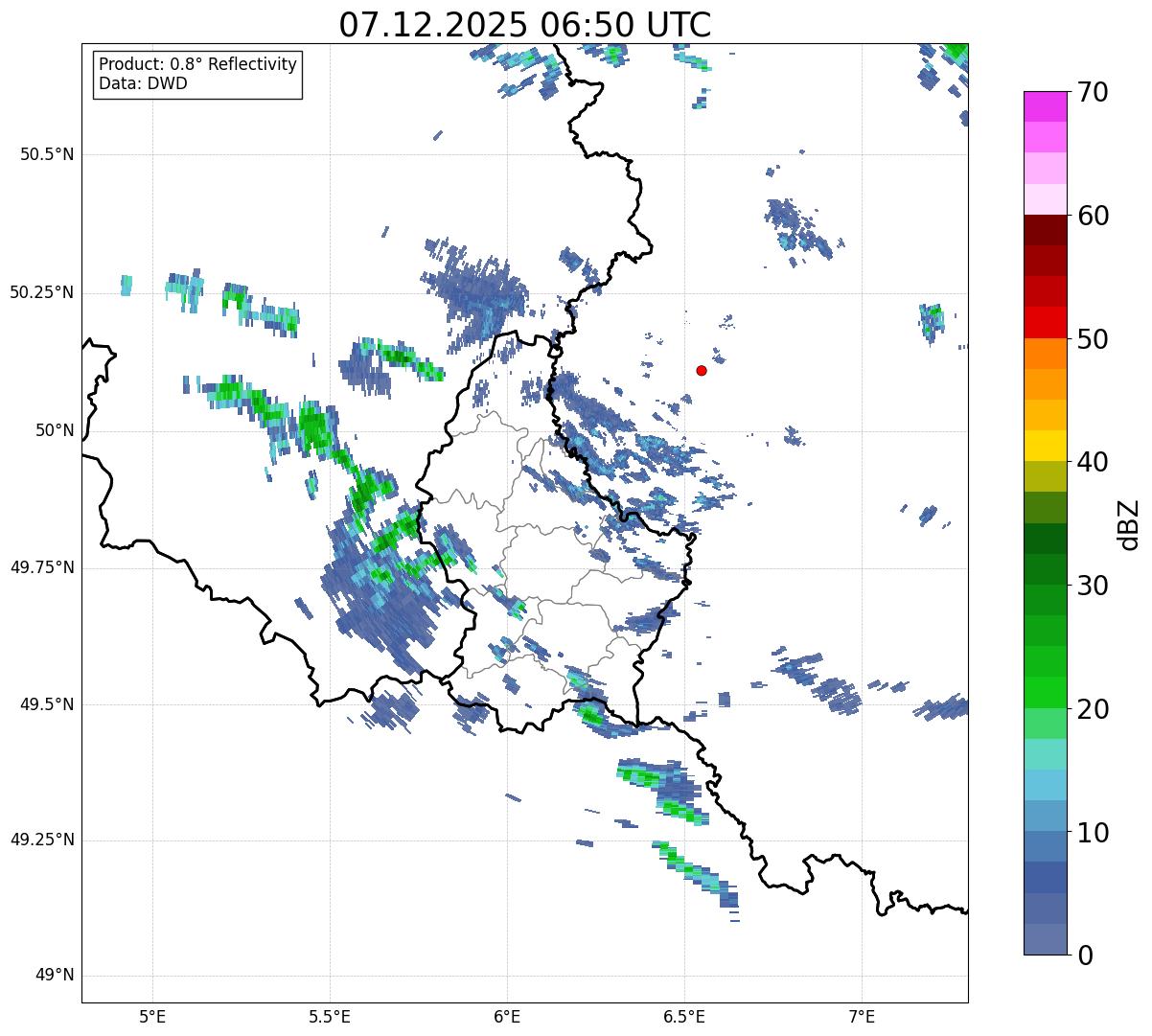
Task: Click the 'dBZ' colorbar axis label
Action: tap(1128, 523)
